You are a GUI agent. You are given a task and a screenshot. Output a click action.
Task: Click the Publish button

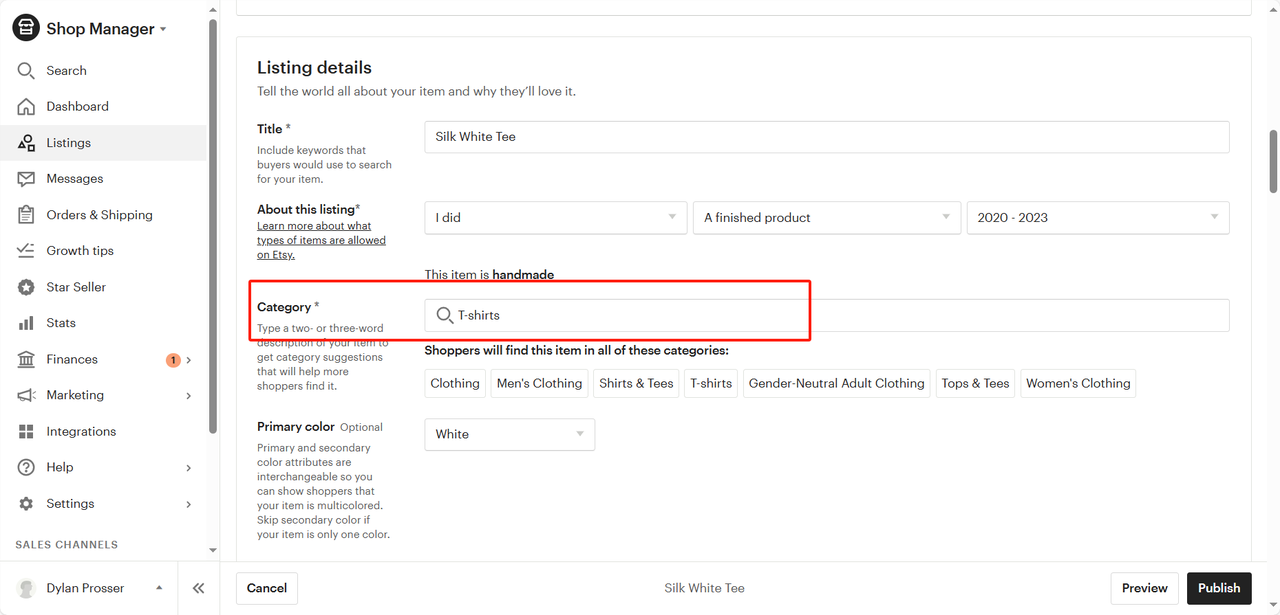1219,588
